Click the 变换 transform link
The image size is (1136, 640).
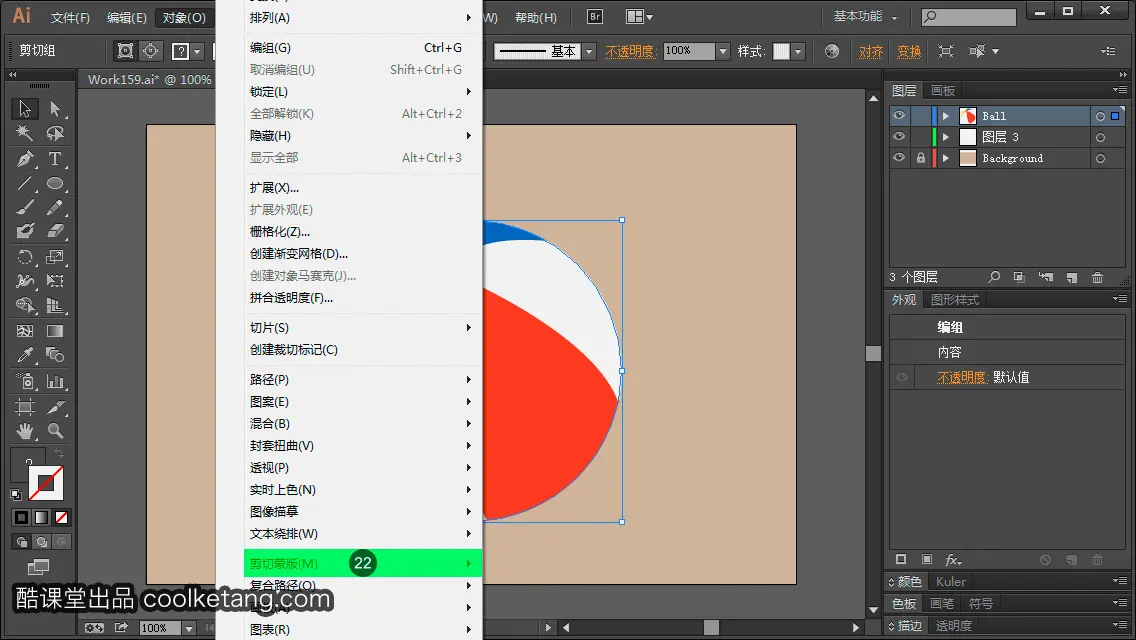pyautogui.click(x=909, y=51)
